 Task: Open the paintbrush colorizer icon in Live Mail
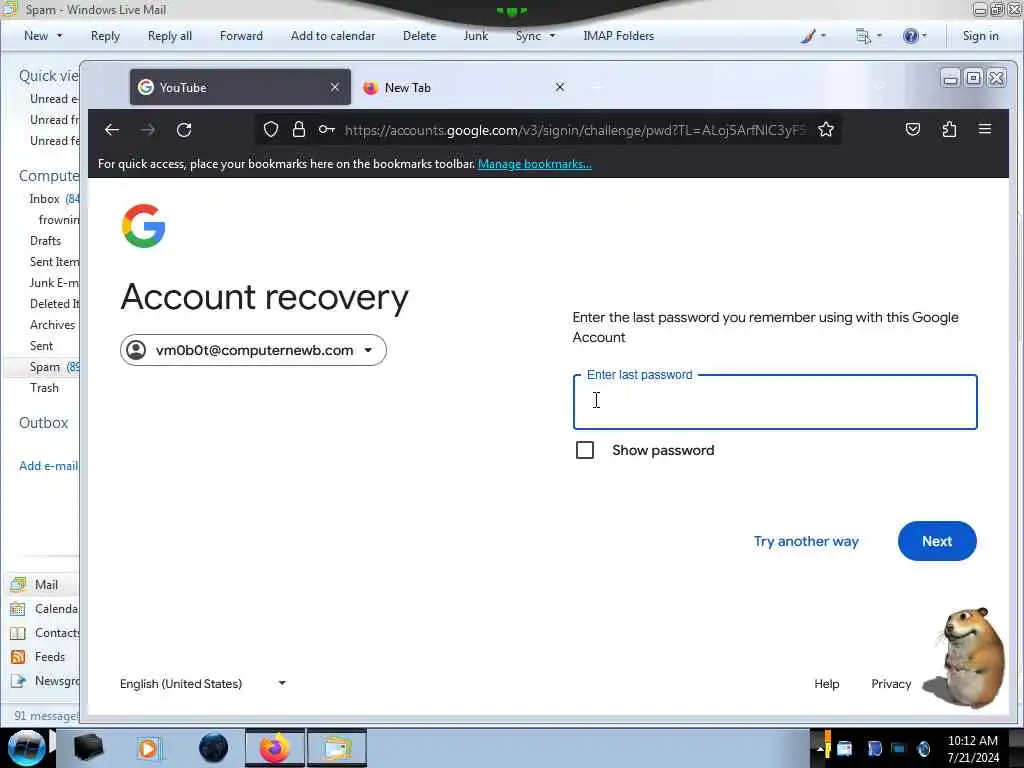(x=813, y=36)
